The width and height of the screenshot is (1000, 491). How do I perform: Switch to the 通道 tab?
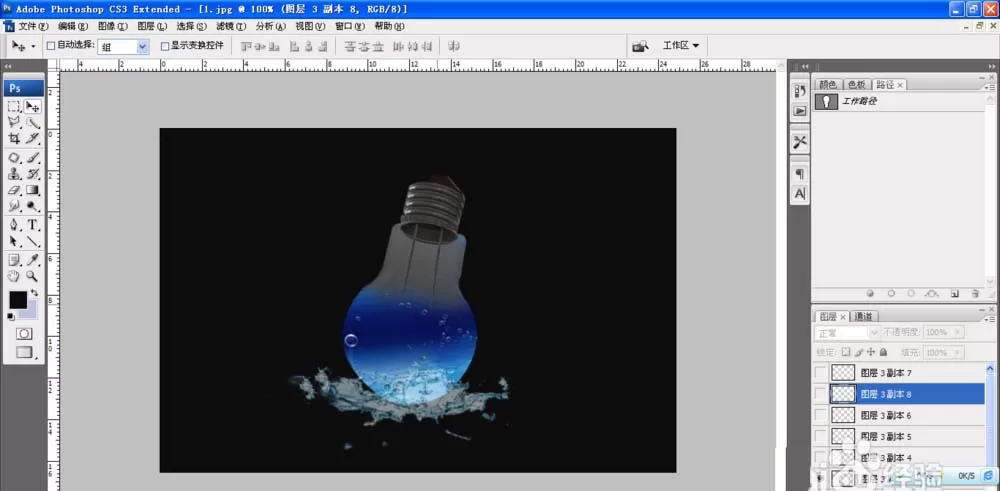(864, 316)
